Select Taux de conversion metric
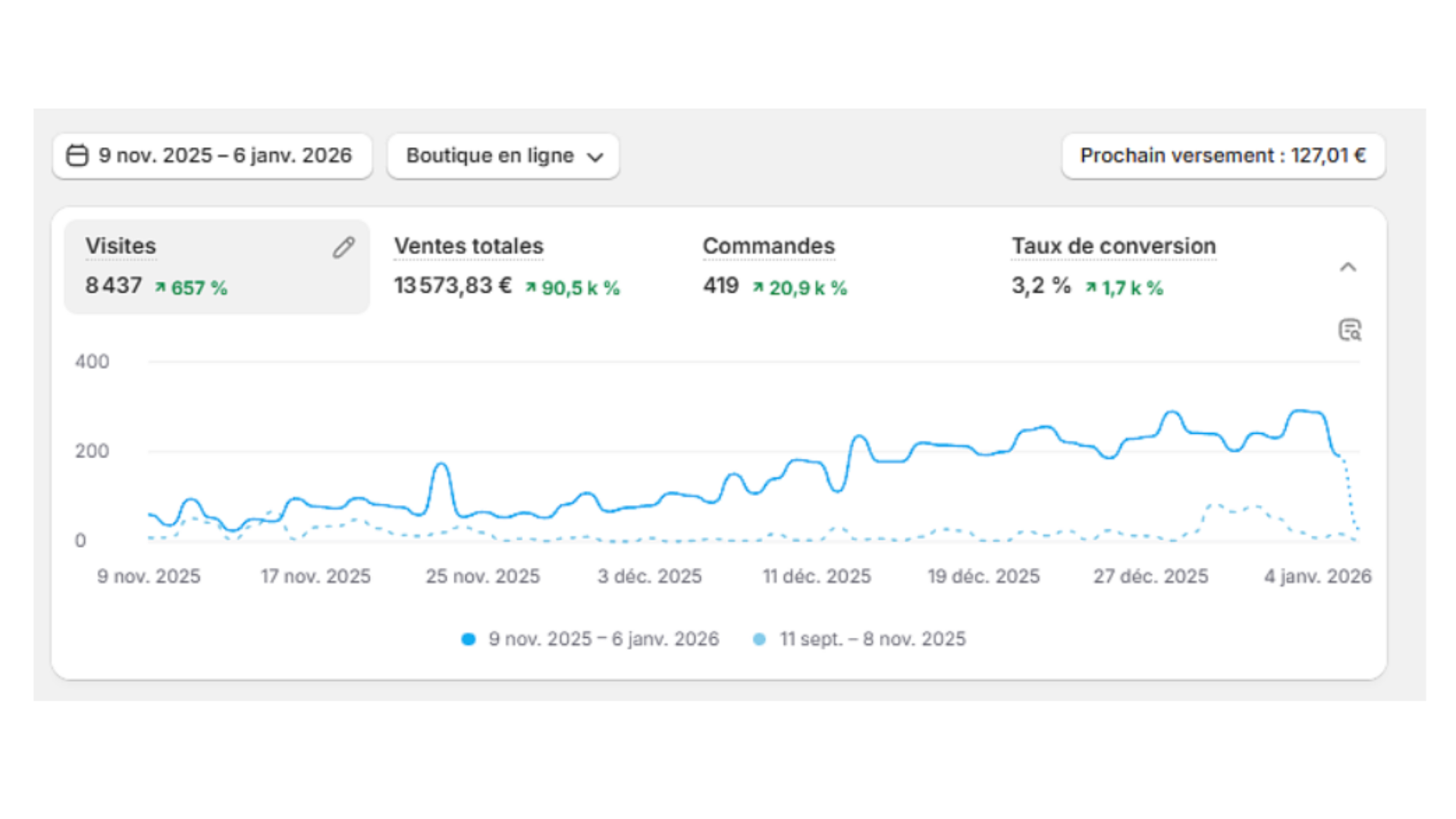1456x819 pixels. click(1113, 246)
